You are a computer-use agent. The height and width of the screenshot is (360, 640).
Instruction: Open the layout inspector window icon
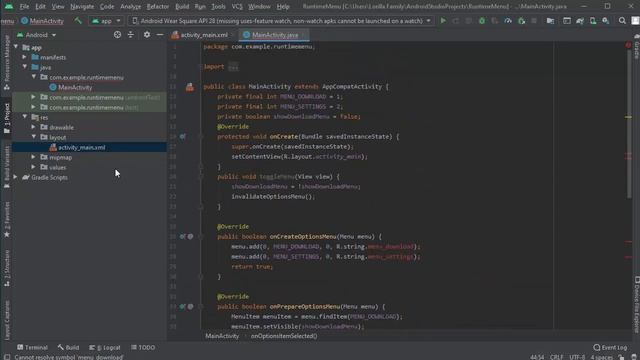click(x=567, y=21)
